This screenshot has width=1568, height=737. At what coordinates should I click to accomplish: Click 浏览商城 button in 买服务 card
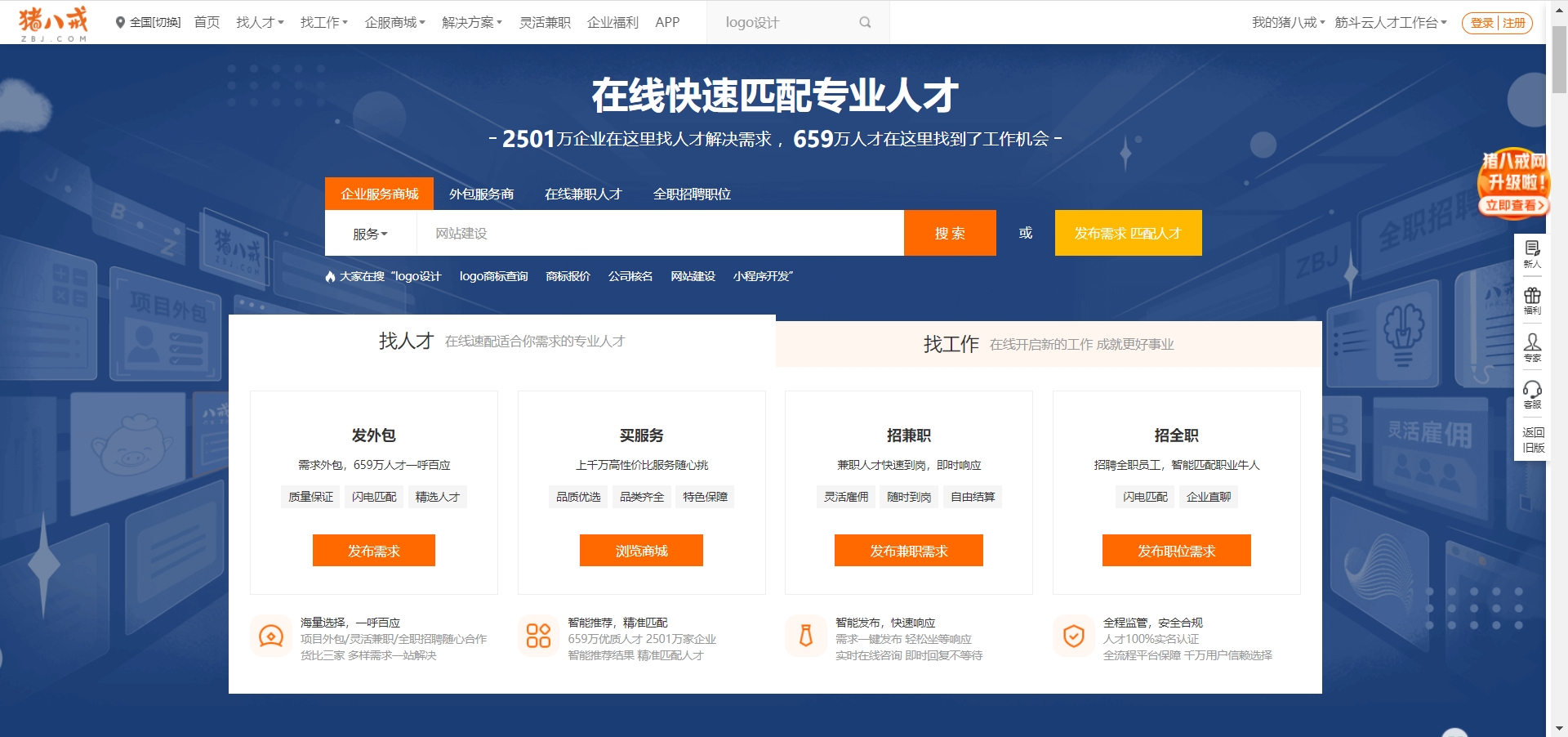[641, 551]
